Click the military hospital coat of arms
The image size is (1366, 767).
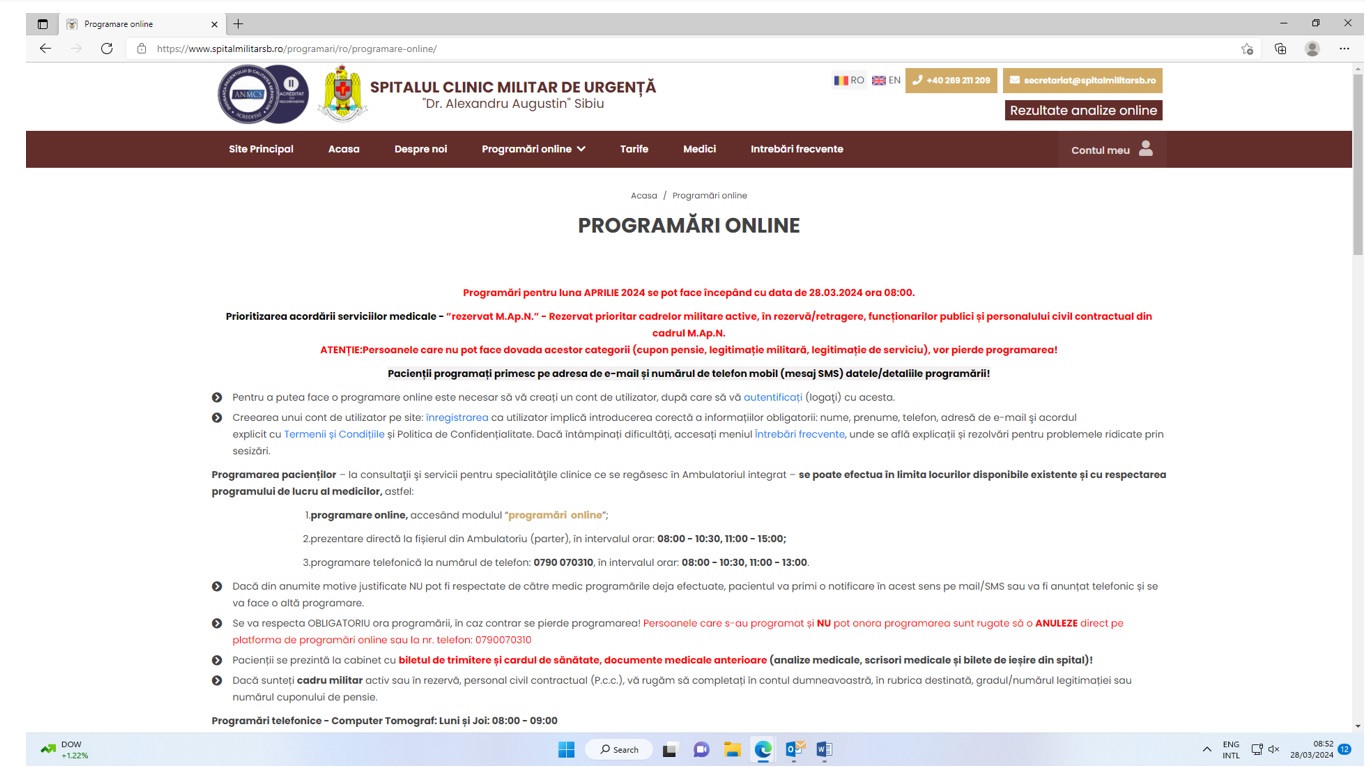click(342, 94)
